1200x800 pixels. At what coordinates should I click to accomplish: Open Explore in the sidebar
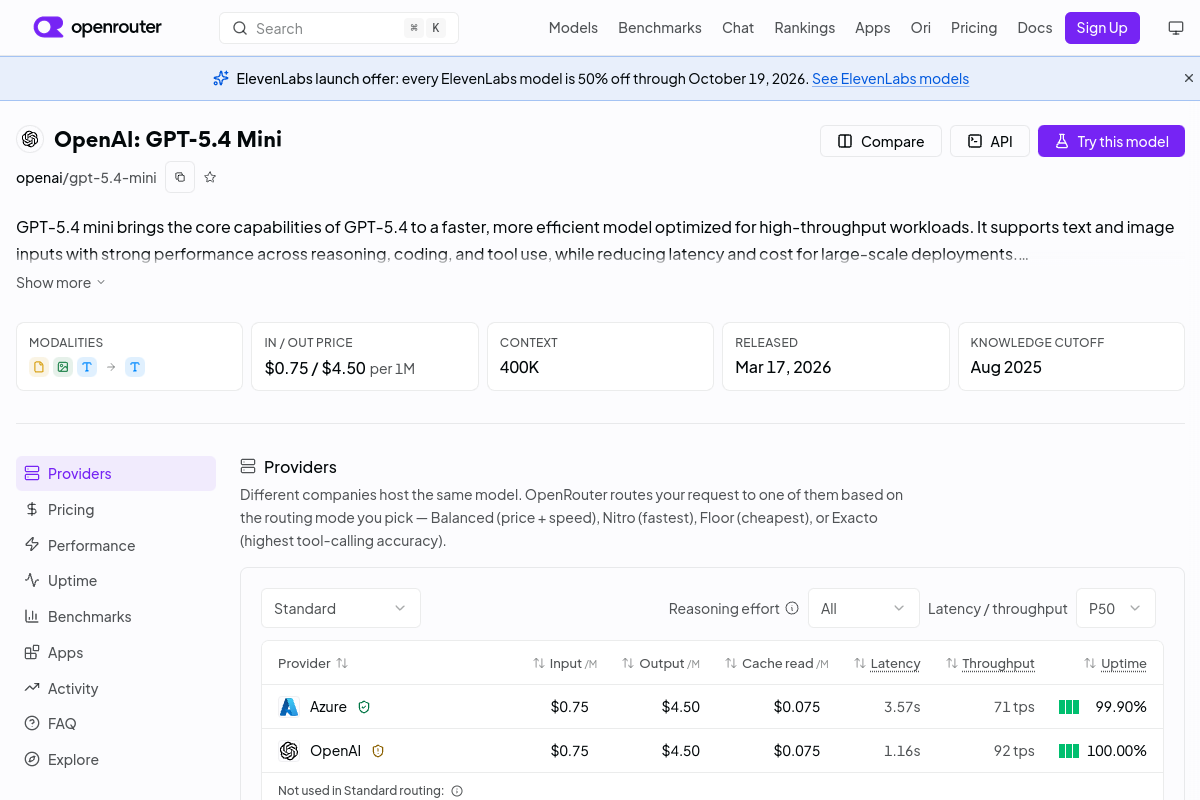pyautogui.click(x=116, y=760)
